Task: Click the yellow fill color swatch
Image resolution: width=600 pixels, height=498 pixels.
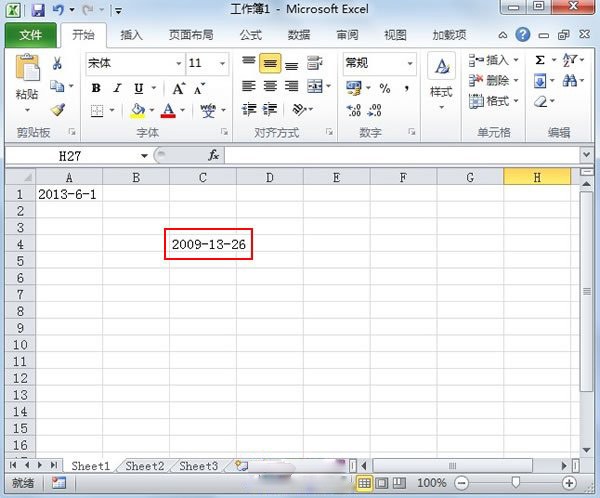Action: tap(138, 111)
